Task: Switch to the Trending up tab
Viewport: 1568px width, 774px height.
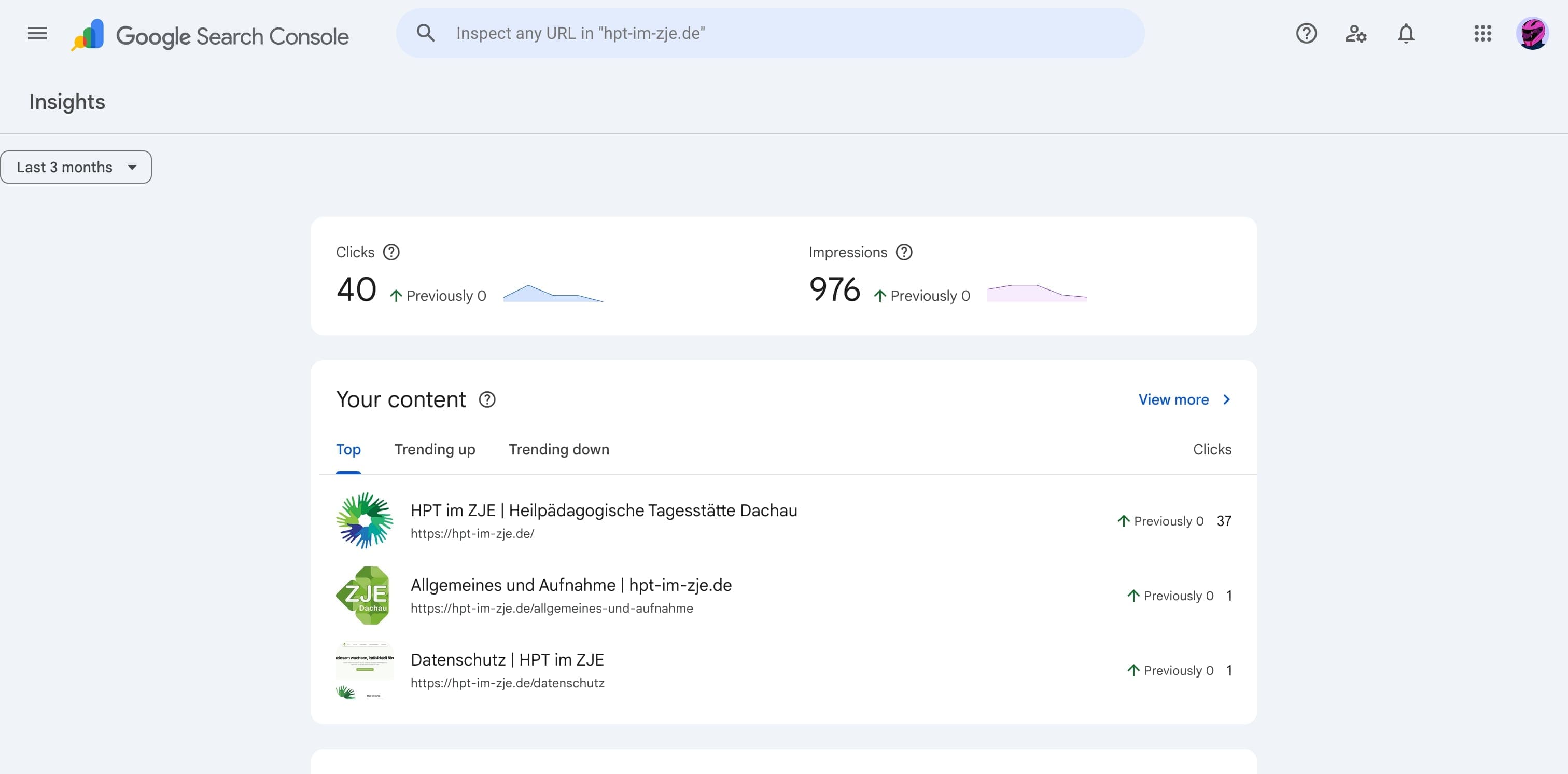Action: coord(435,449)
